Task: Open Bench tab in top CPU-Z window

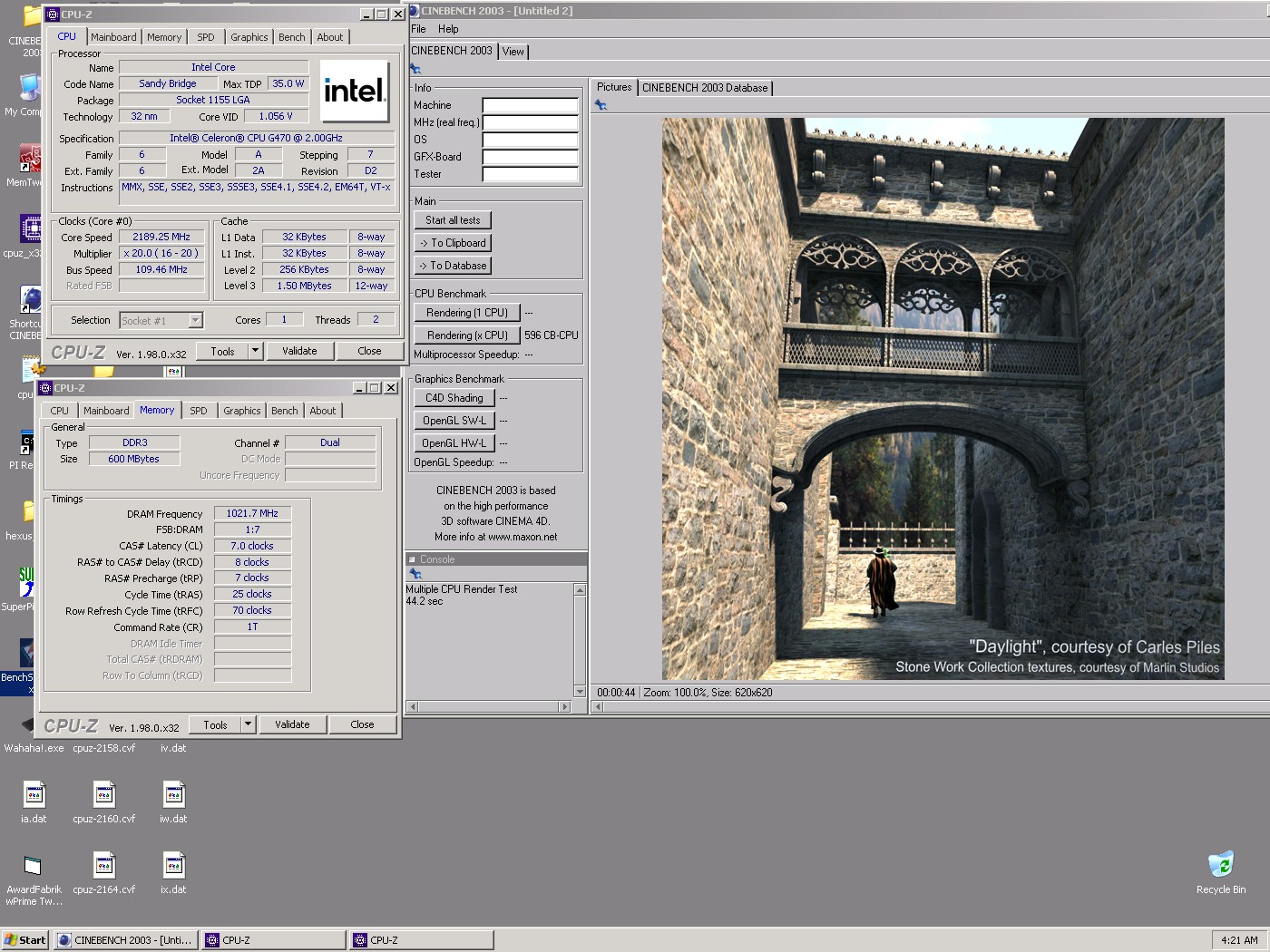Action: click(291, 37)
